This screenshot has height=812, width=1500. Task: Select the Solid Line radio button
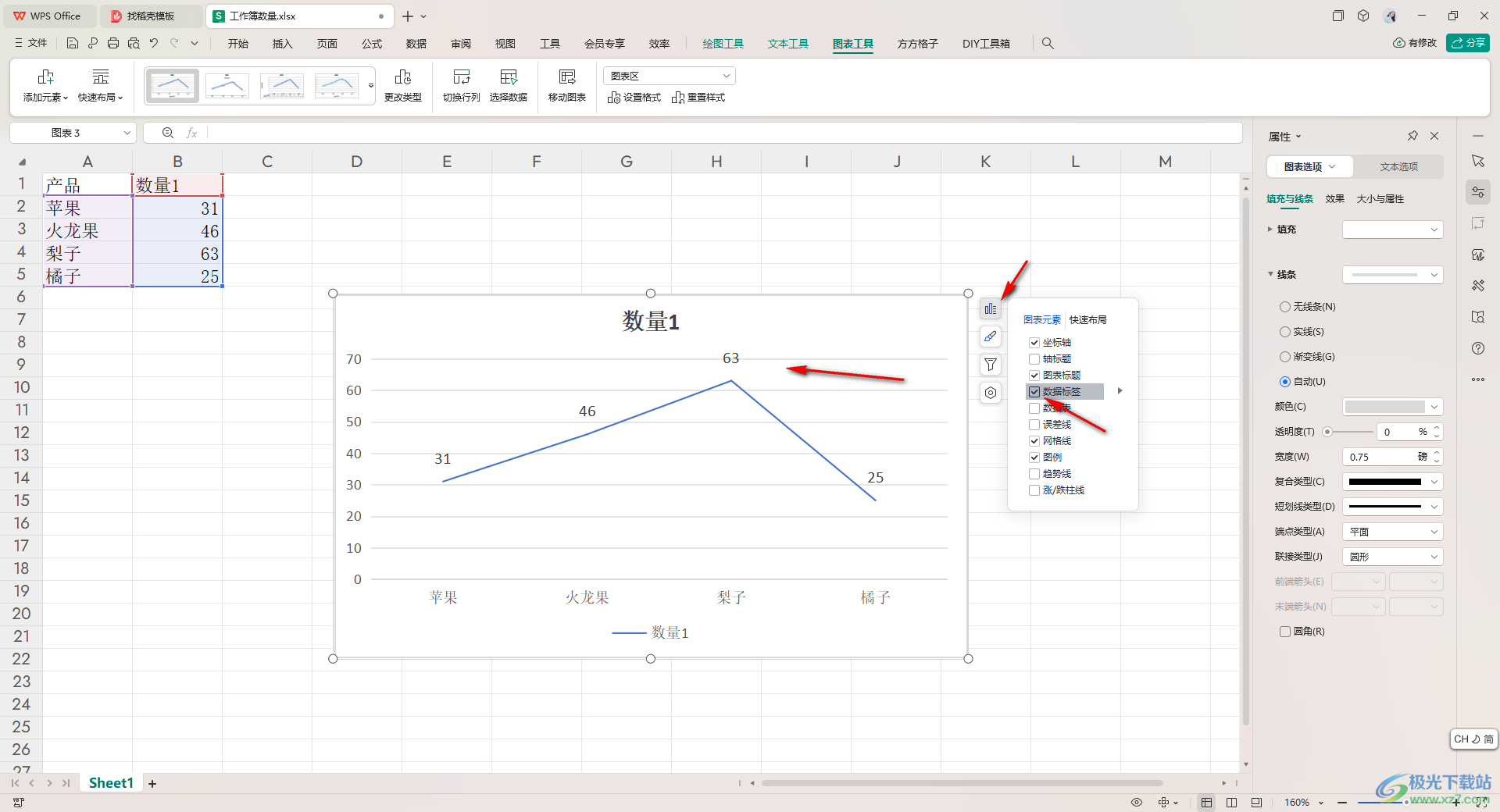(1285, 332)
